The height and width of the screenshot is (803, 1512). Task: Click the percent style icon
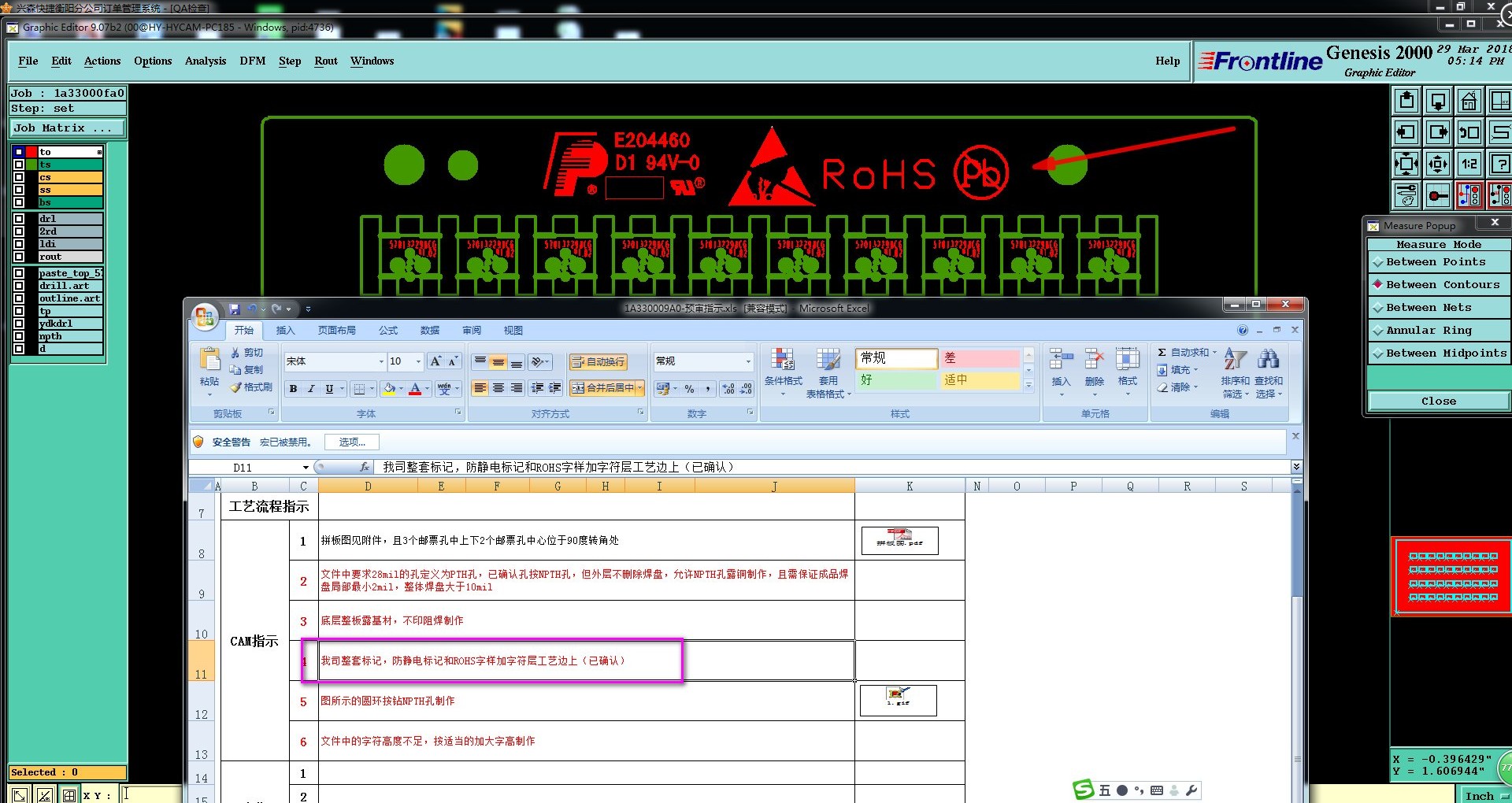[690, 389]
